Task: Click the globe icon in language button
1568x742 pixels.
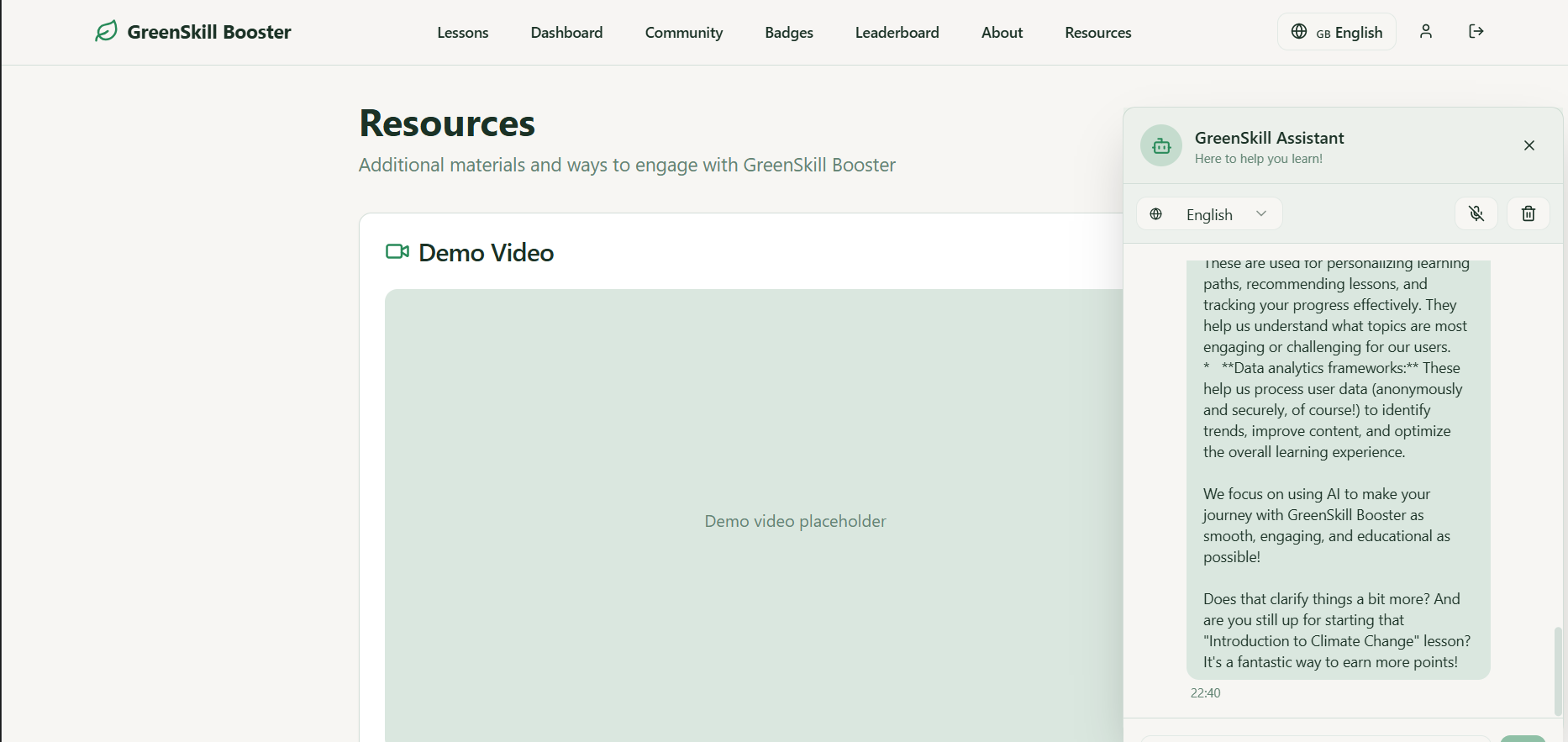Action: pyautogui.click(x=1299, y=31)
